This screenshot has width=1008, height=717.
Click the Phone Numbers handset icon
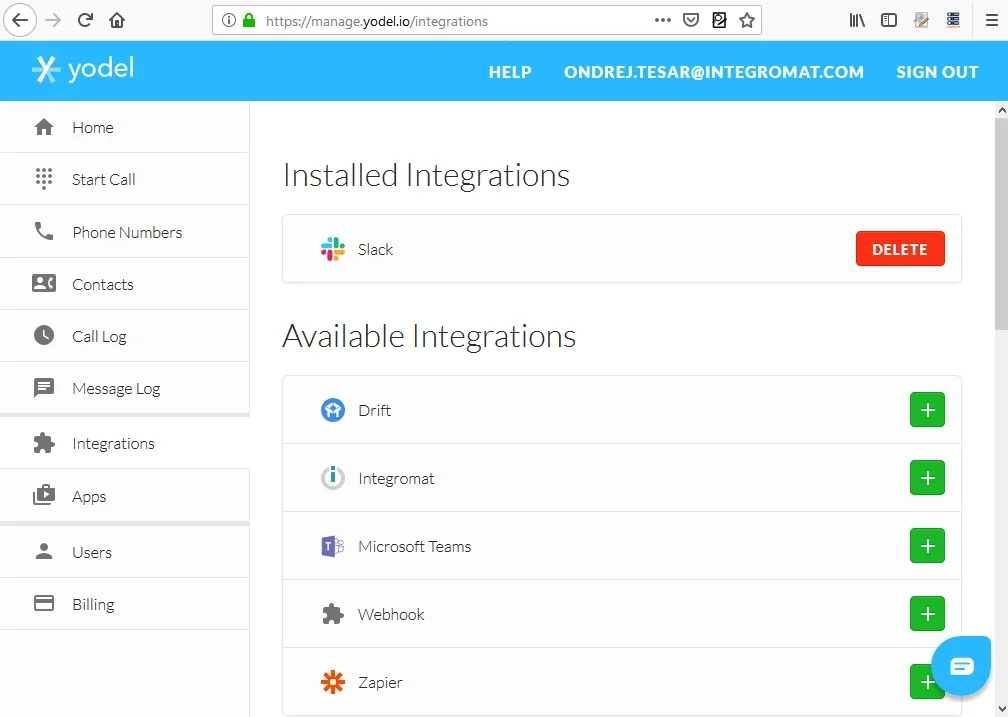pyautogui.click(x=44, y=231)
